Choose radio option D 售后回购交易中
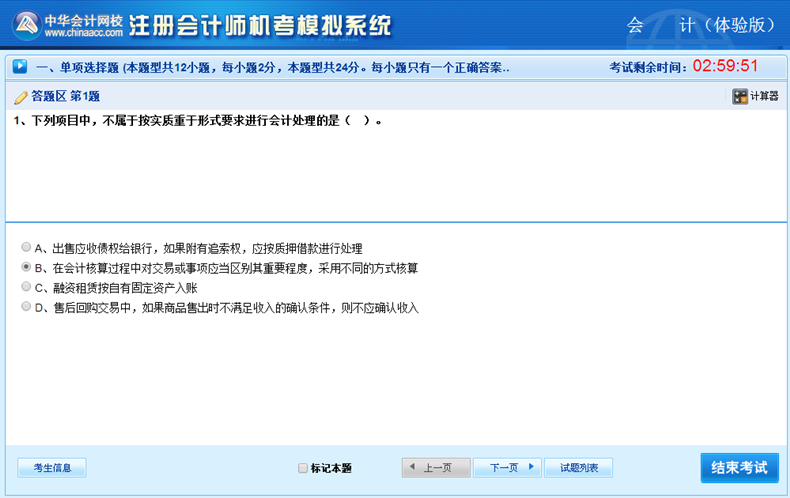Screen dimensions: 790x498 [x=26, y=307]
